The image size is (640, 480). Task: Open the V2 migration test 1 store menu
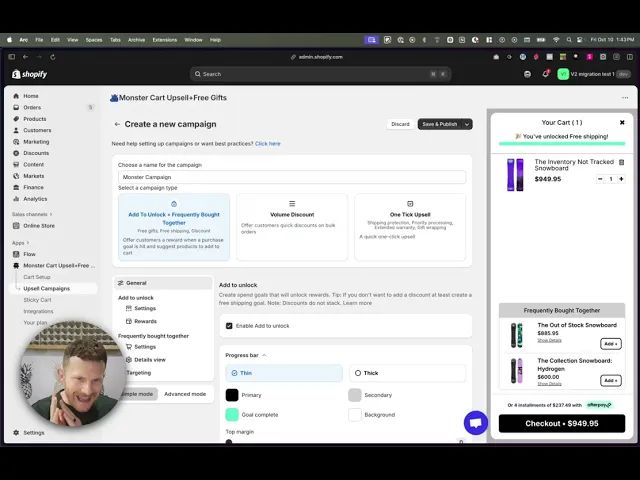[593, 74]
